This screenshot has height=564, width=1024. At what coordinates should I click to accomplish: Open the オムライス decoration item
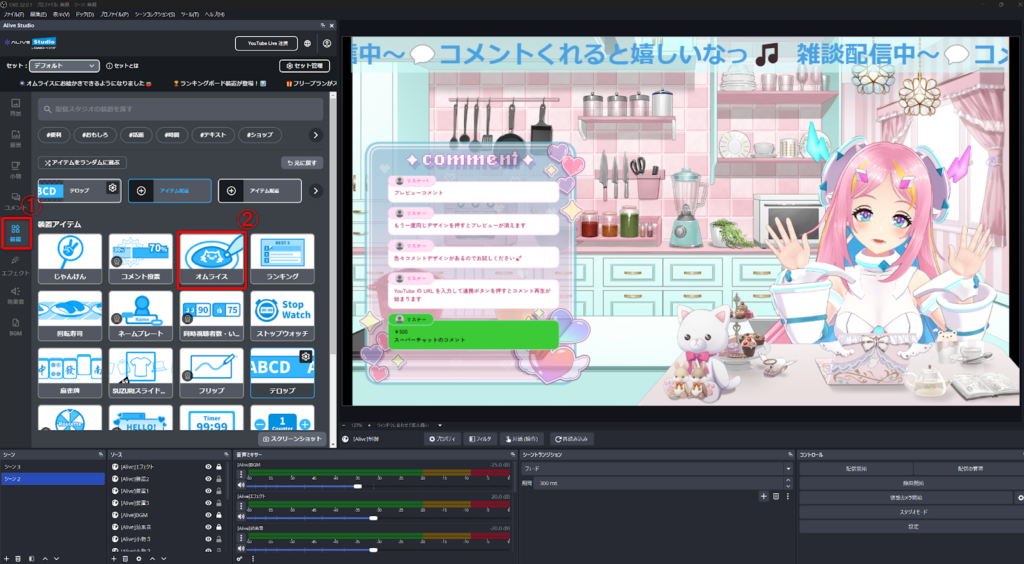tap(211, 261)
